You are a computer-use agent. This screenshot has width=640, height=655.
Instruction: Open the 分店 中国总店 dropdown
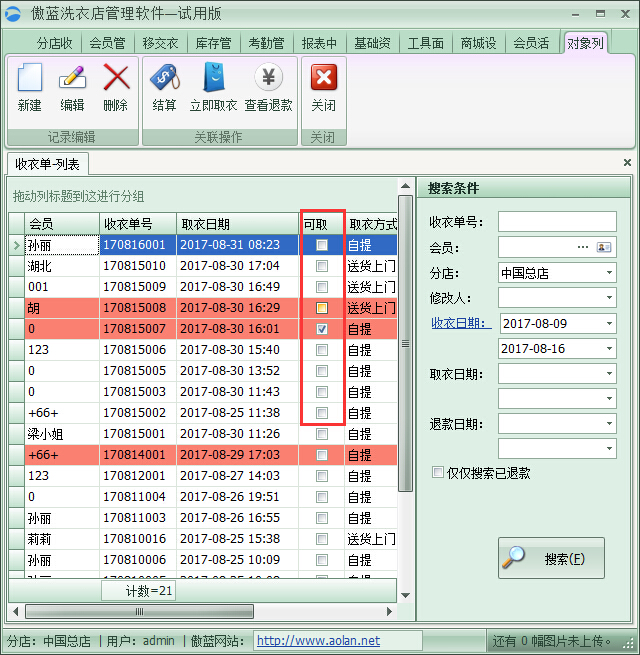609,273
